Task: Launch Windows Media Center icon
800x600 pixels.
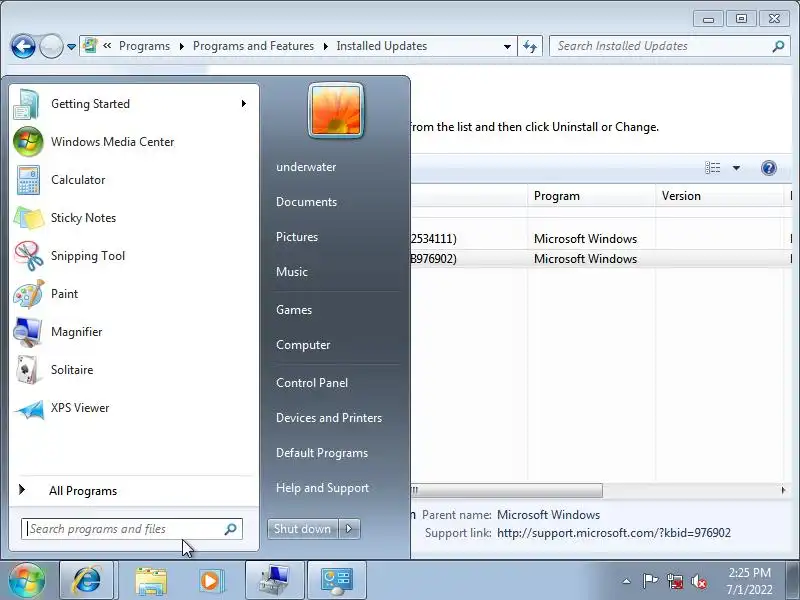Action: coord(28,142)
